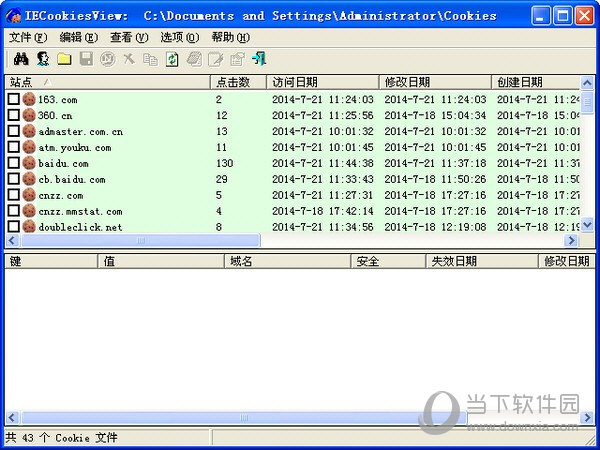The height and width of the screenshot is (450, 600).
Task: Click cookie icon beside admaster.com.cn
Action: (x=29, y=131)
